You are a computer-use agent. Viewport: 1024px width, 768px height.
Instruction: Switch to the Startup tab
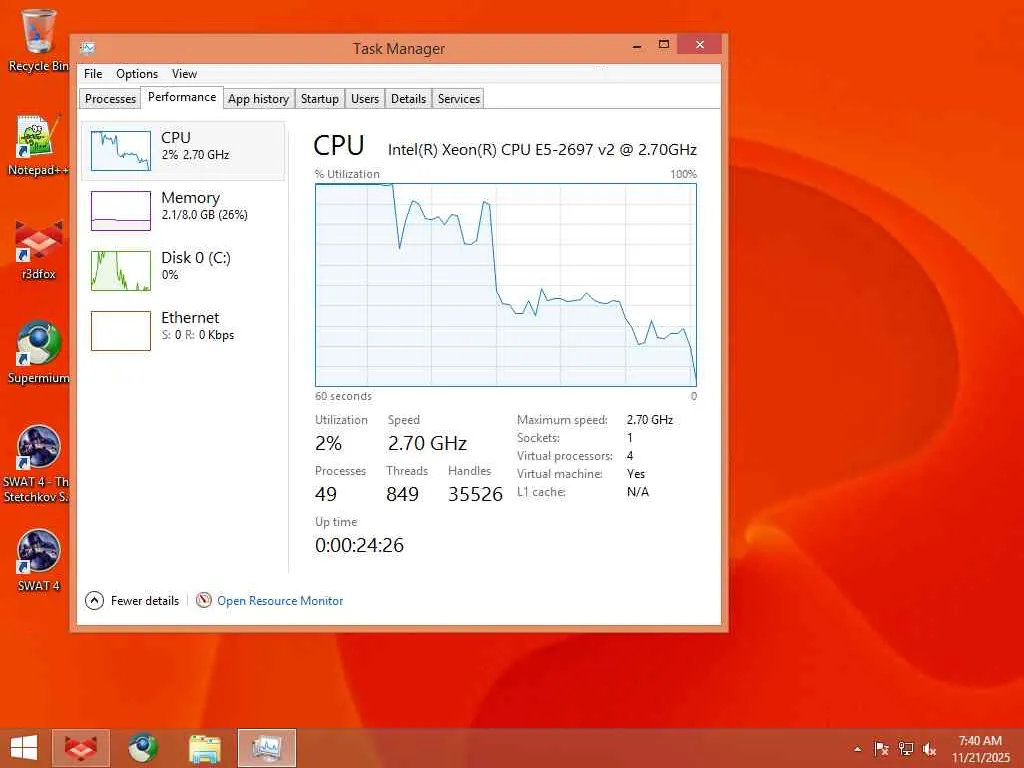click(x=319, y=99)
